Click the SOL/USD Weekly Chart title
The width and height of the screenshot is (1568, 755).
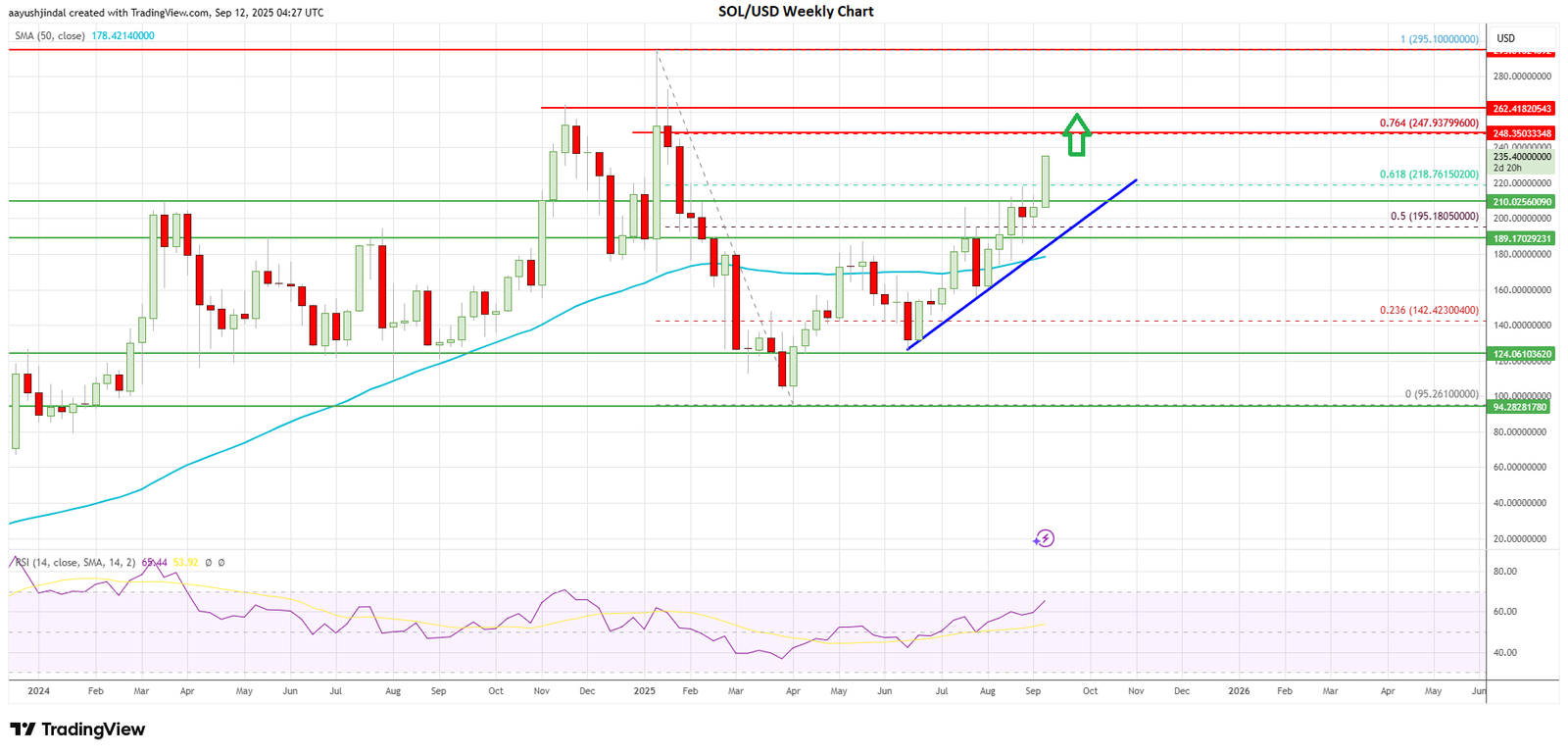point(796,12)
